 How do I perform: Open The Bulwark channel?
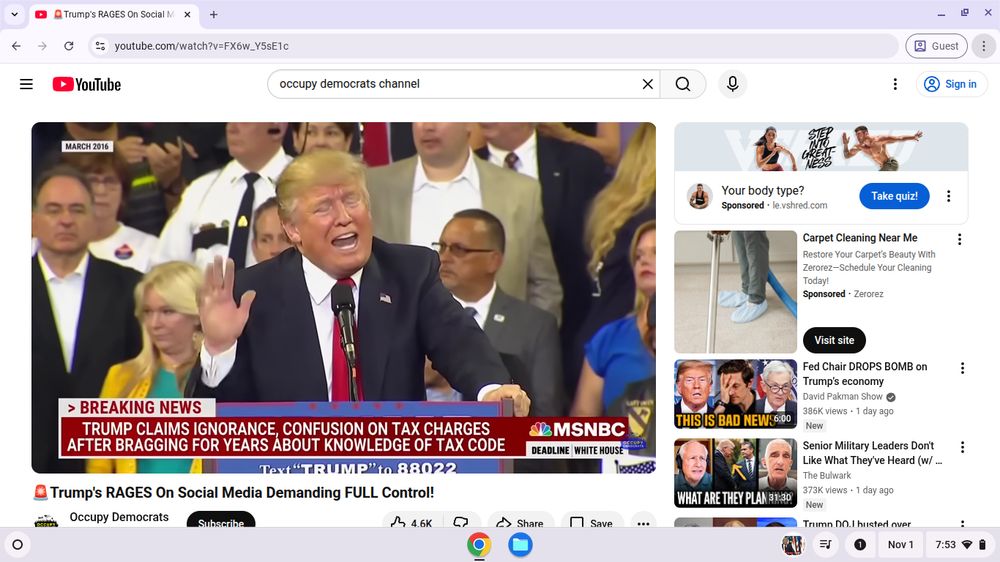point(827,475)
